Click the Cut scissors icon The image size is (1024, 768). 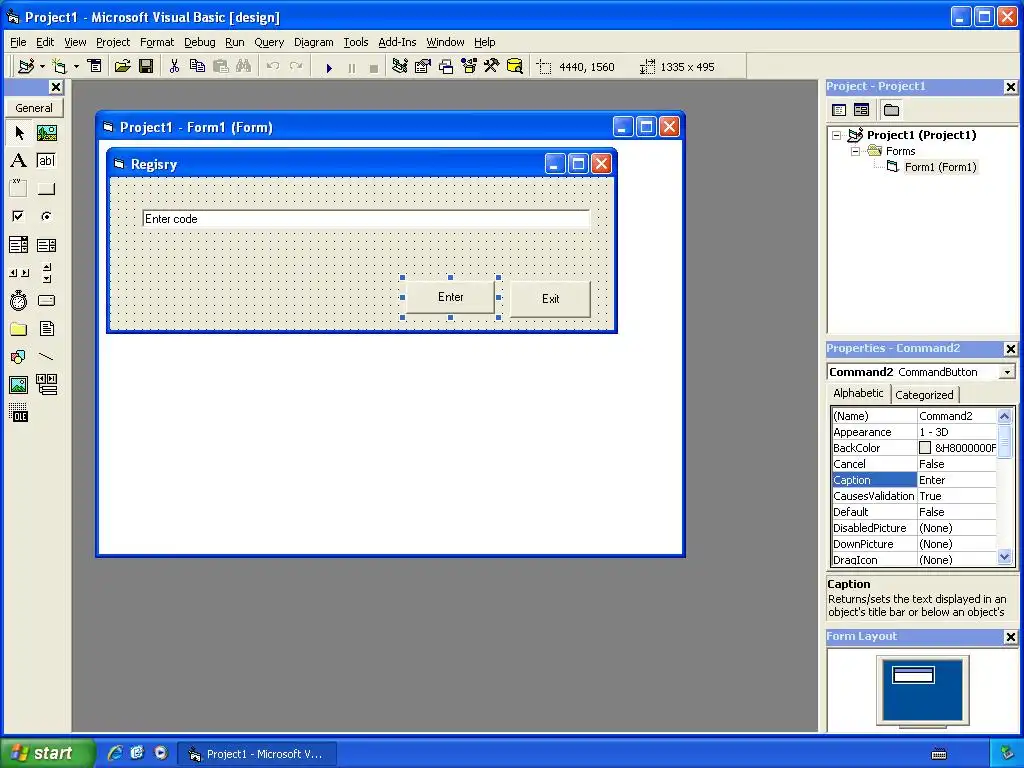pyautogui.click(x=174, y=67)
